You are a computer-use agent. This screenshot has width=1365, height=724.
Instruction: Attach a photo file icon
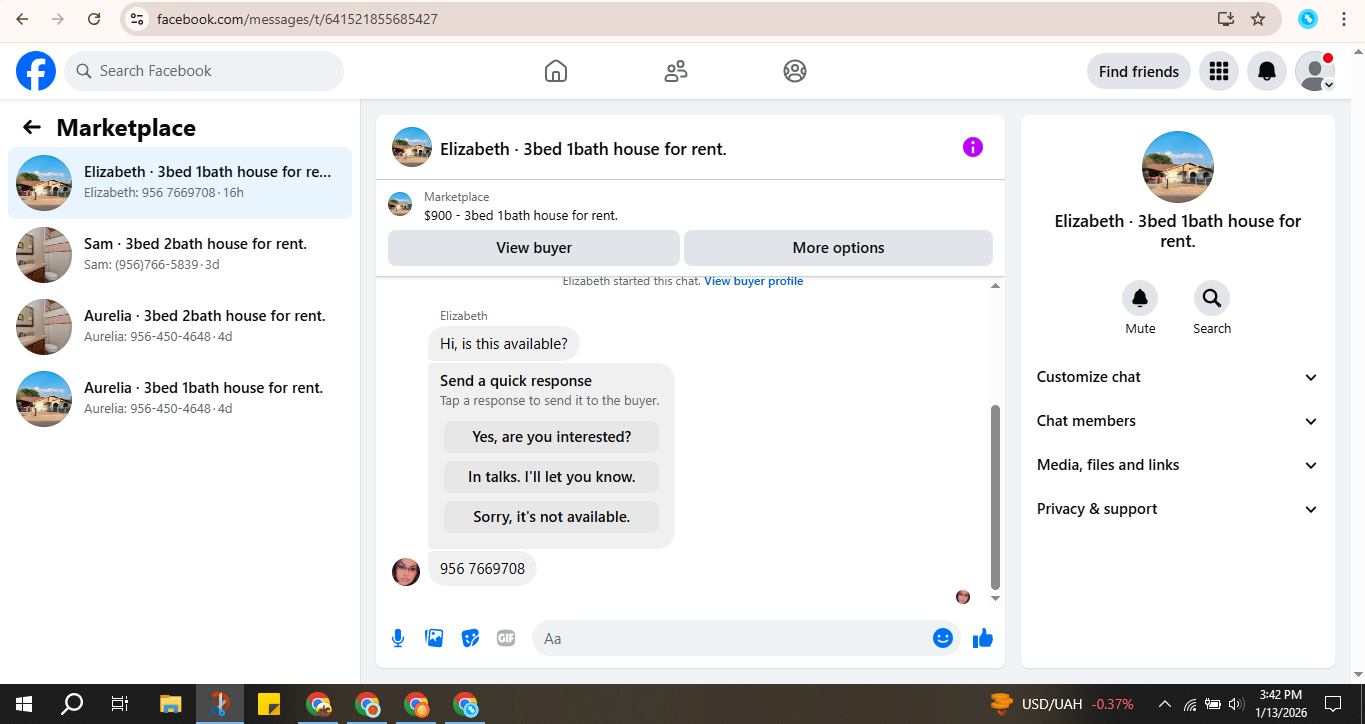[434, 638]
